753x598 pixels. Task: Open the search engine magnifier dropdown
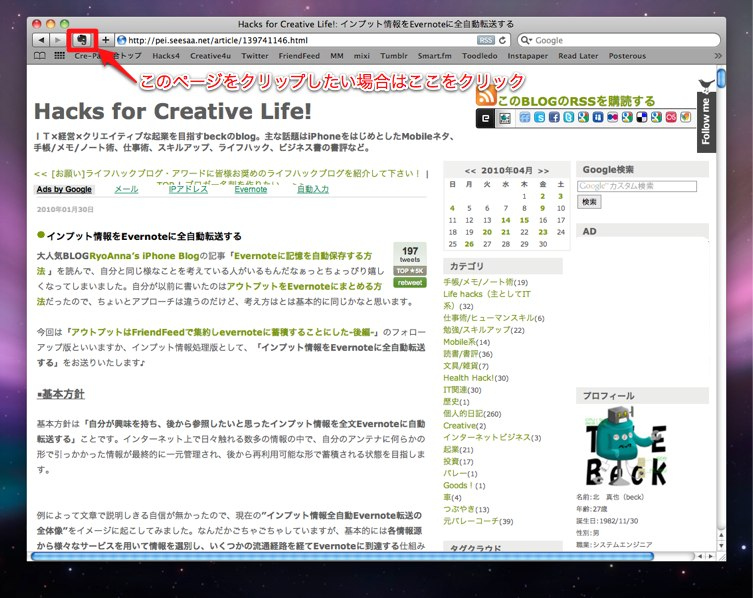(526, 40)
